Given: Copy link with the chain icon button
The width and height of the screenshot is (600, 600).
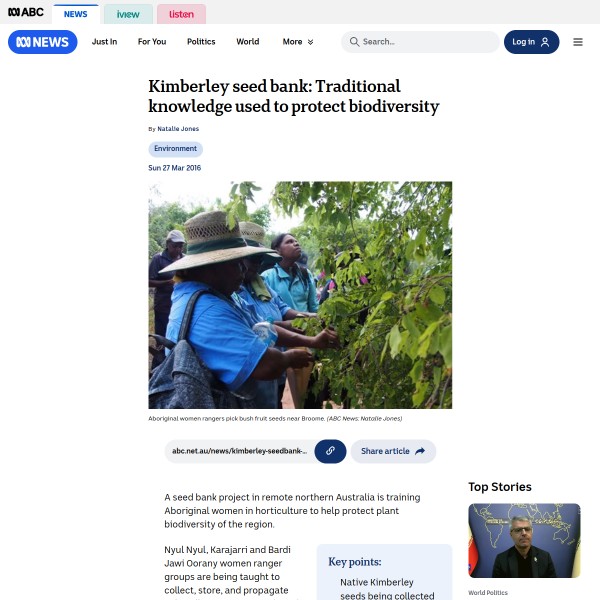Looking at the screenshot, I should (330, 451).
